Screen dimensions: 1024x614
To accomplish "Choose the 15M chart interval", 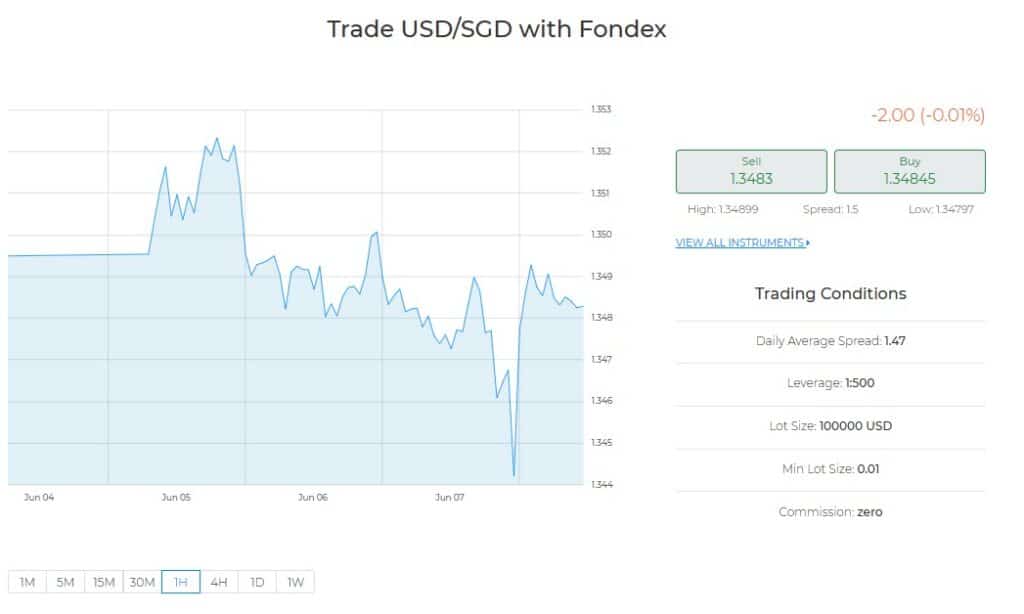I will click(x=104, y=582).
